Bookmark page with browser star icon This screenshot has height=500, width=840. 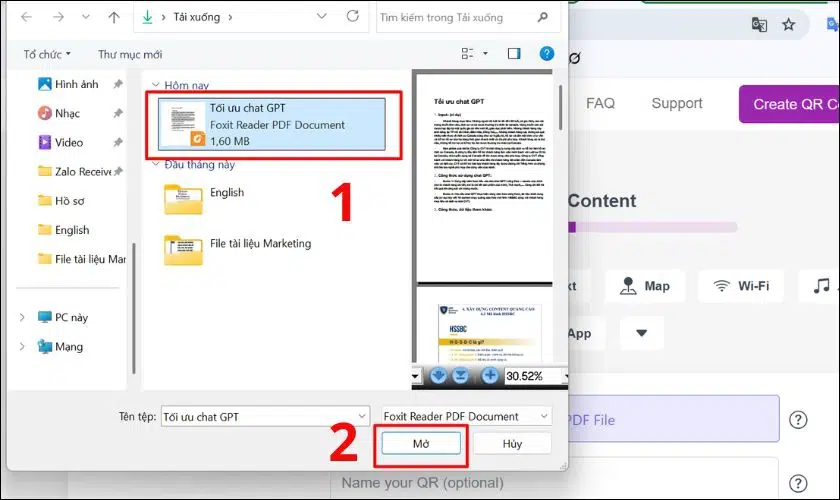pyautogui.click(x=788, y=24)
